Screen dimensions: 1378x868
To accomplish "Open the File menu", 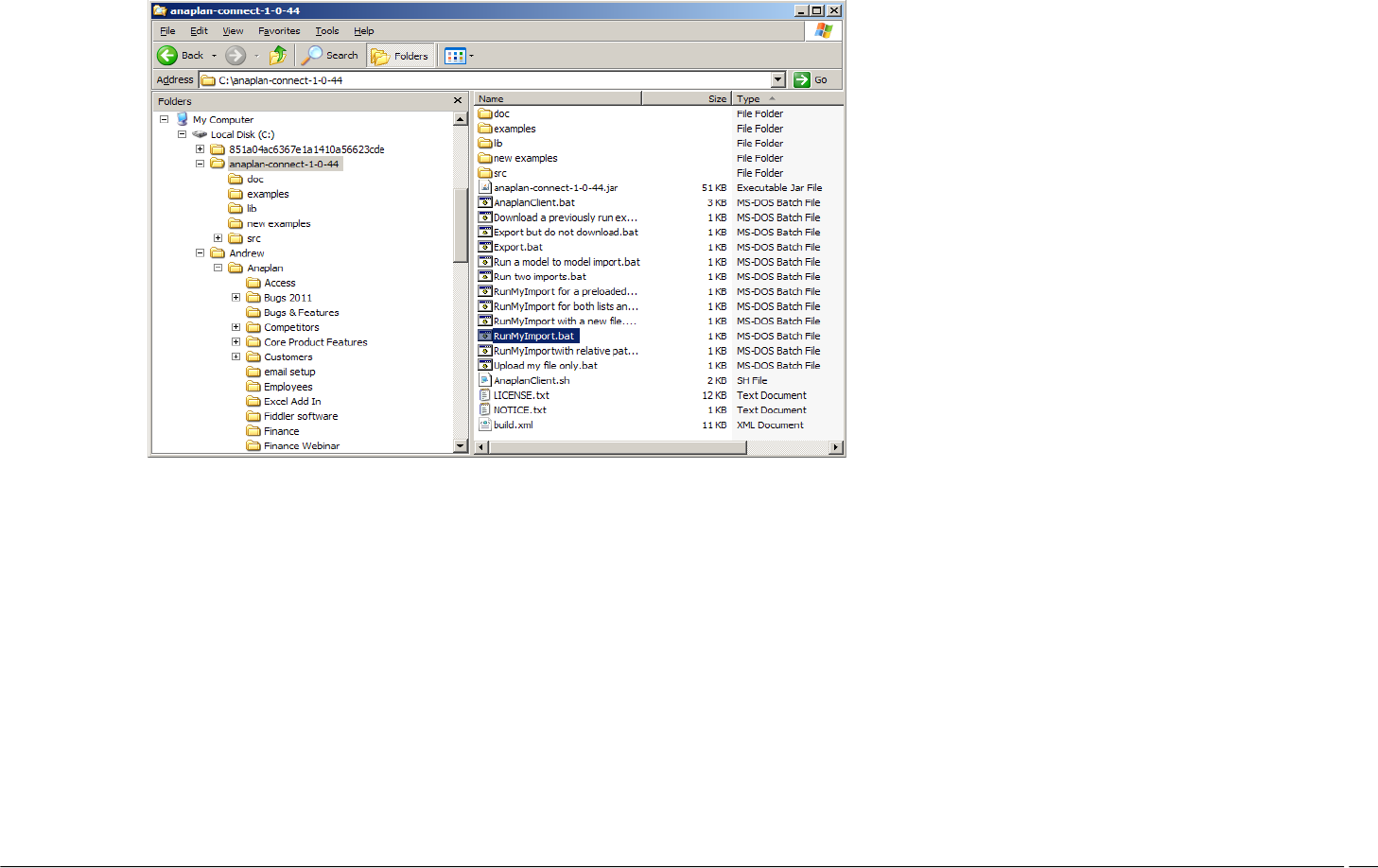I will click(167, 31).
